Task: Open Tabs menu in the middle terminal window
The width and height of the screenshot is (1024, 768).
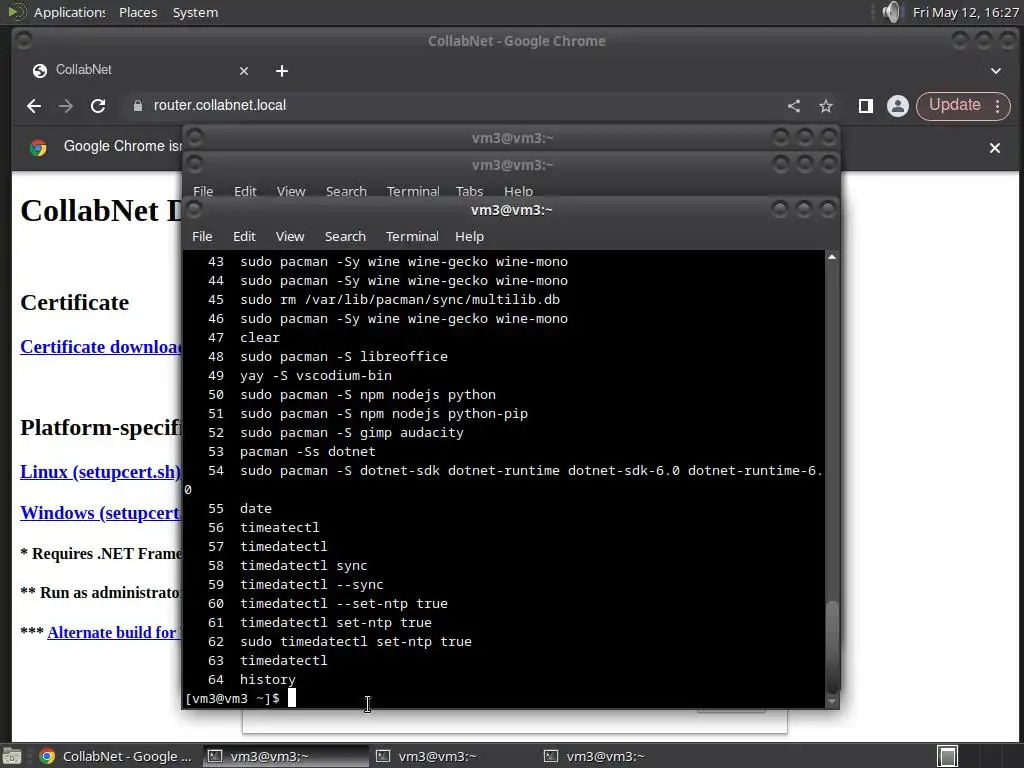Action: [x=469, y=191]
